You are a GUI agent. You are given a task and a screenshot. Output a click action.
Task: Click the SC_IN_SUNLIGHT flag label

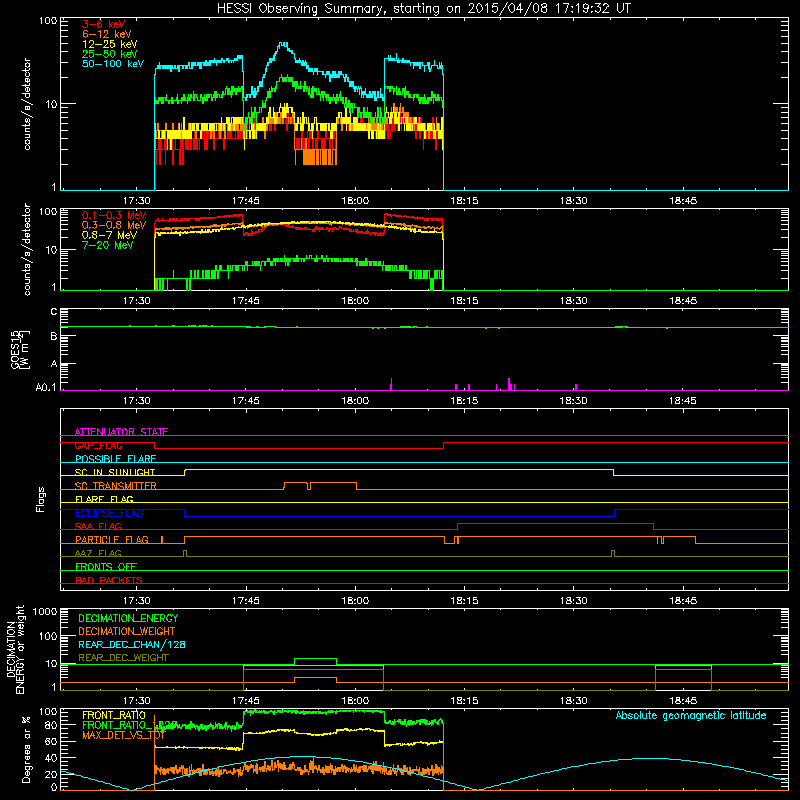(115, 472)
